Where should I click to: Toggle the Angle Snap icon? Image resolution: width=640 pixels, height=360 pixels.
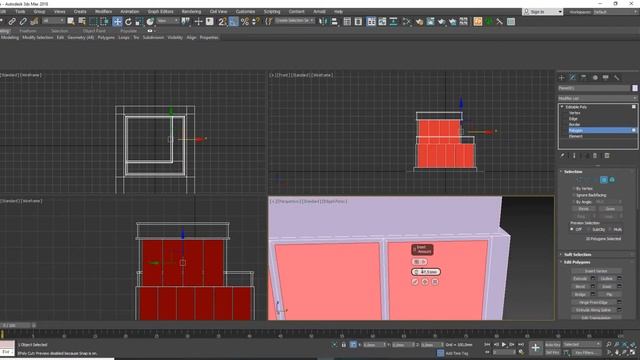(233, 22)
